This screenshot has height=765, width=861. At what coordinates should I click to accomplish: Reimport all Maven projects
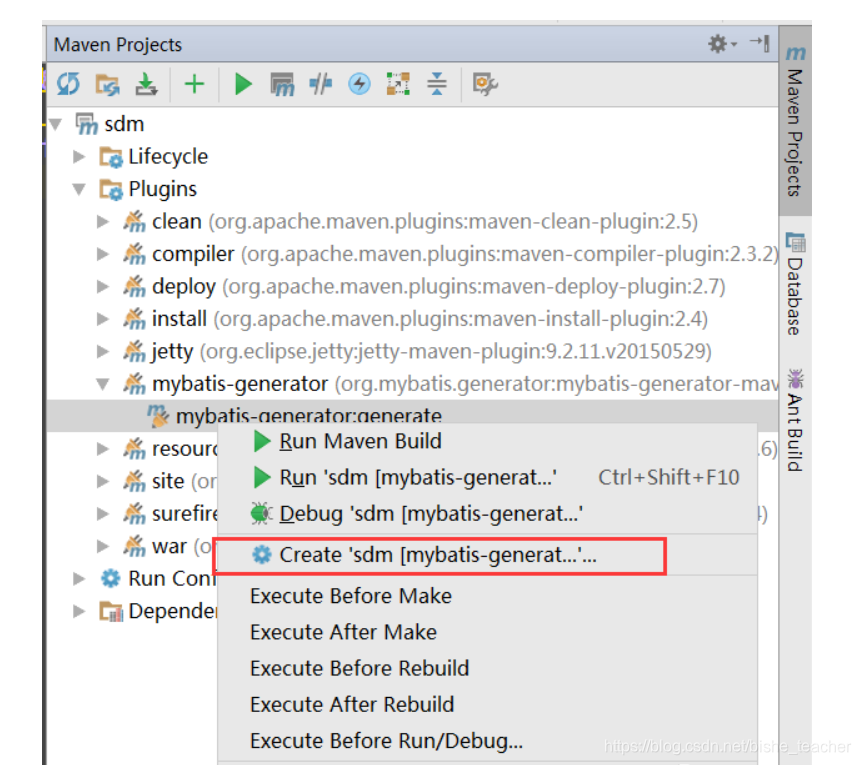pyautogui.click(x=68, y=84)
